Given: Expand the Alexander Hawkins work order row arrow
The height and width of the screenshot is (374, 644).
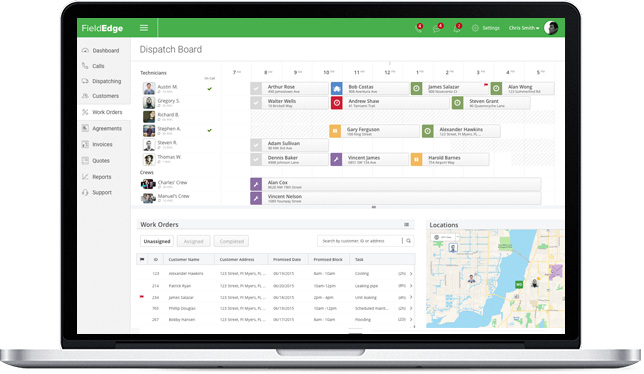Looking at the screenshot, I should click(x=411, y=273).
